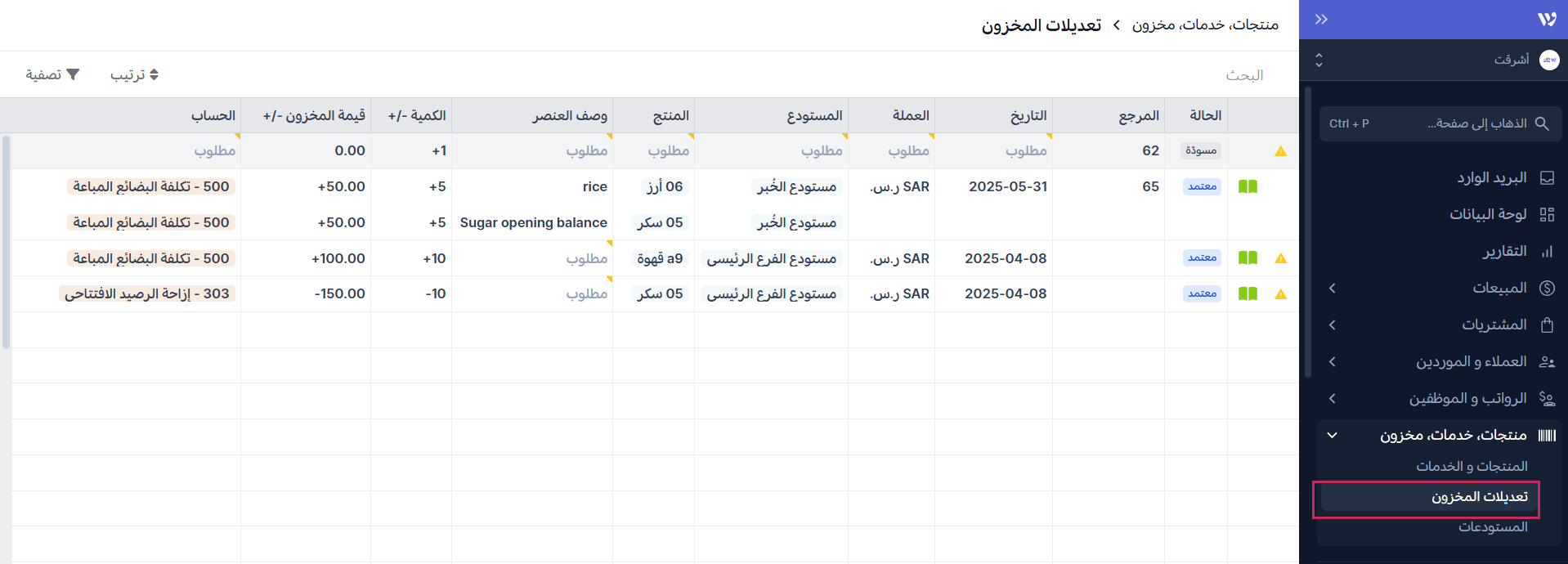Screen dimensions: 1568x564
Task: Click the green book icon in reference 65 row
Action: 1248,186
